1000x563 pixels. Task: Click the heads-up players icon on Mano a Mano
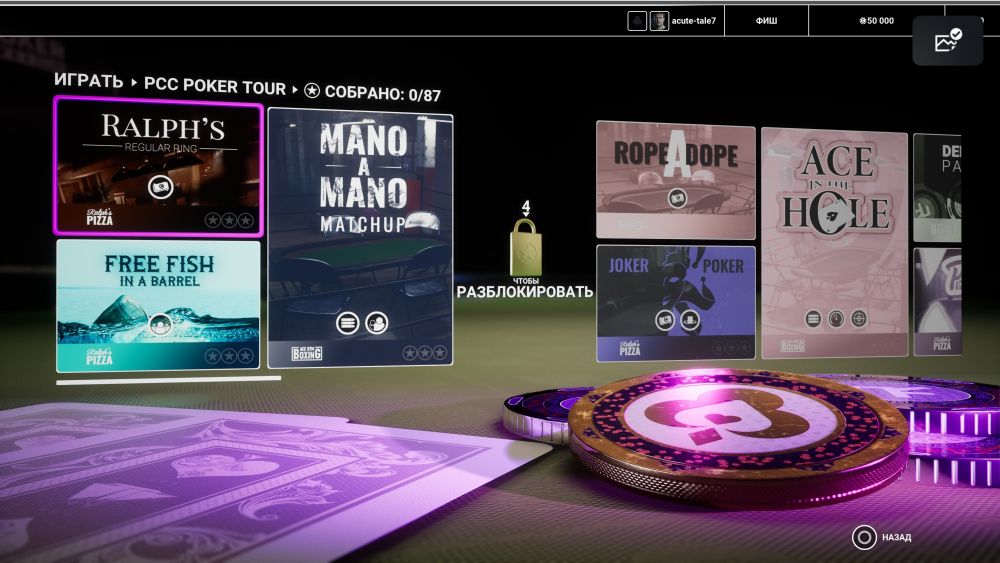tap(376, 322)
